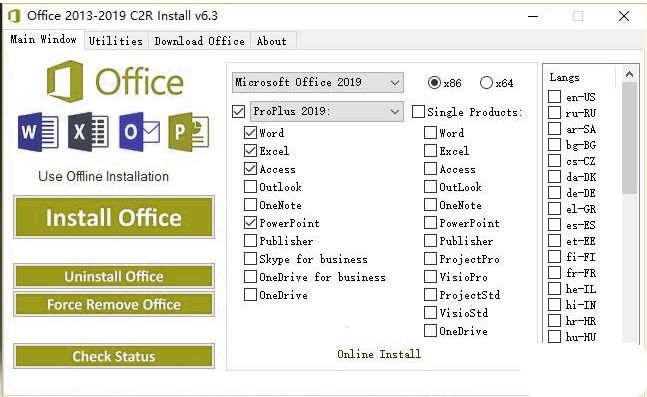Uncheck Access in the ProPlus list
The height and width of the screenshot is (397, 647).
click(x=250, y=169)
